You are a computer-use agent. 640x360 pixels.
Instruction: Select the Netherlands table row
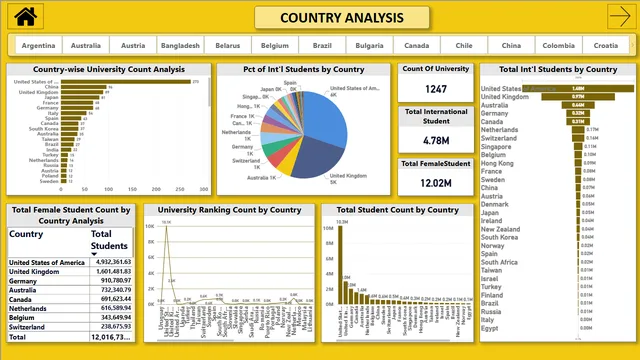point(70,309)
